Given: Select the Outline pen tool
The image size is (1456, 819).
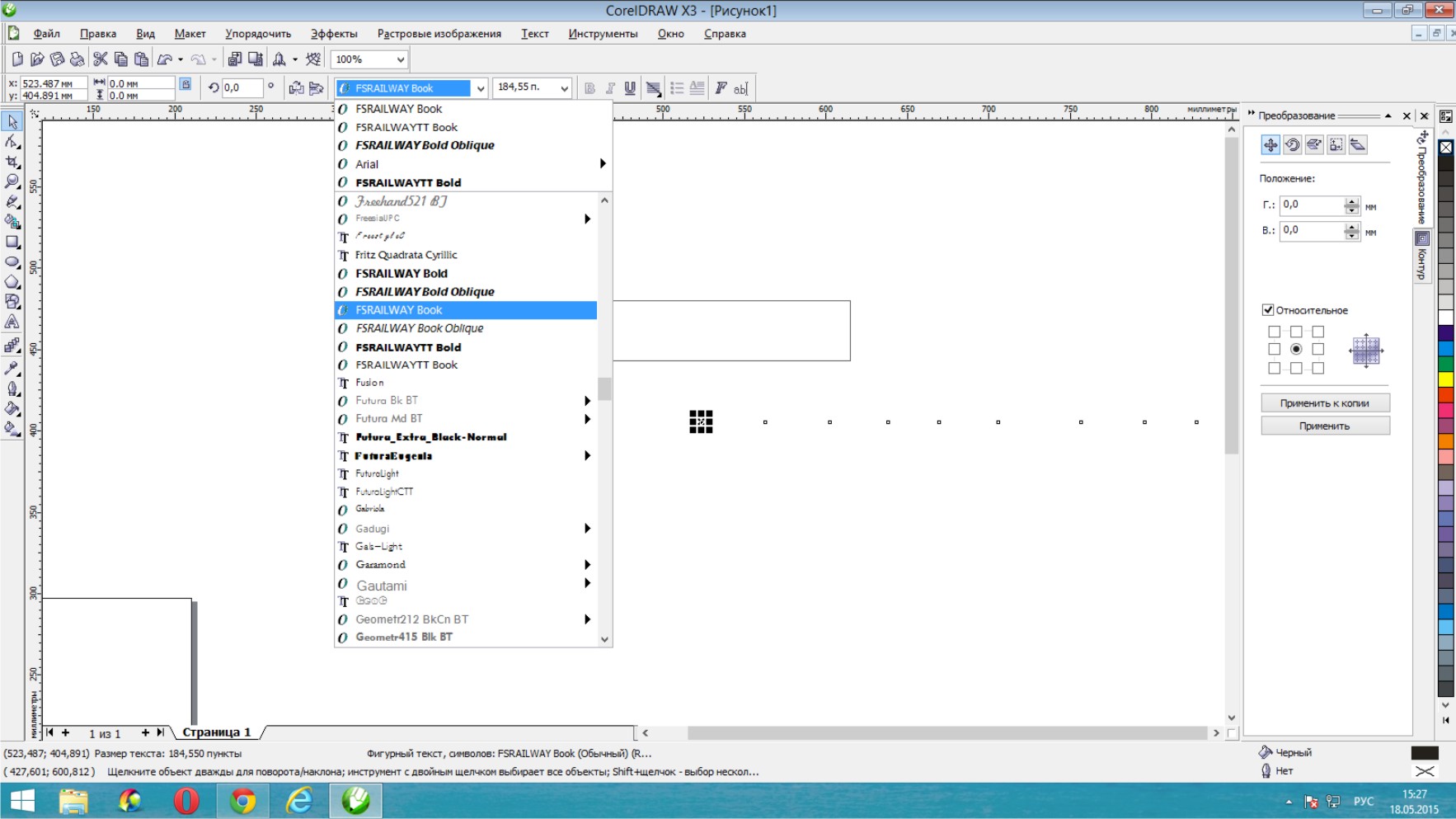Looking at the screenshot, I should (x=12, y=388).
